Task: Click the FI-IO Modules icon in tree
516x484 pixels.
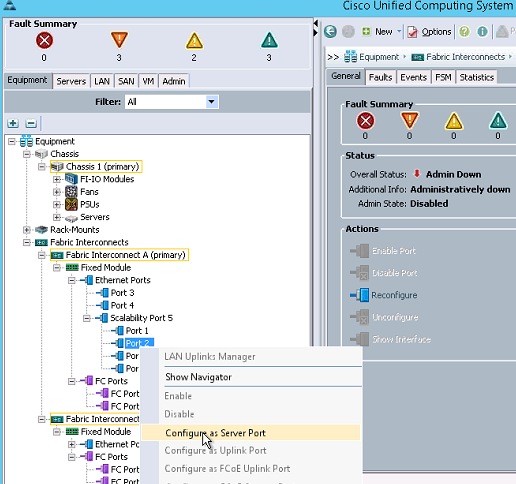Action: [x=71, y=179]
